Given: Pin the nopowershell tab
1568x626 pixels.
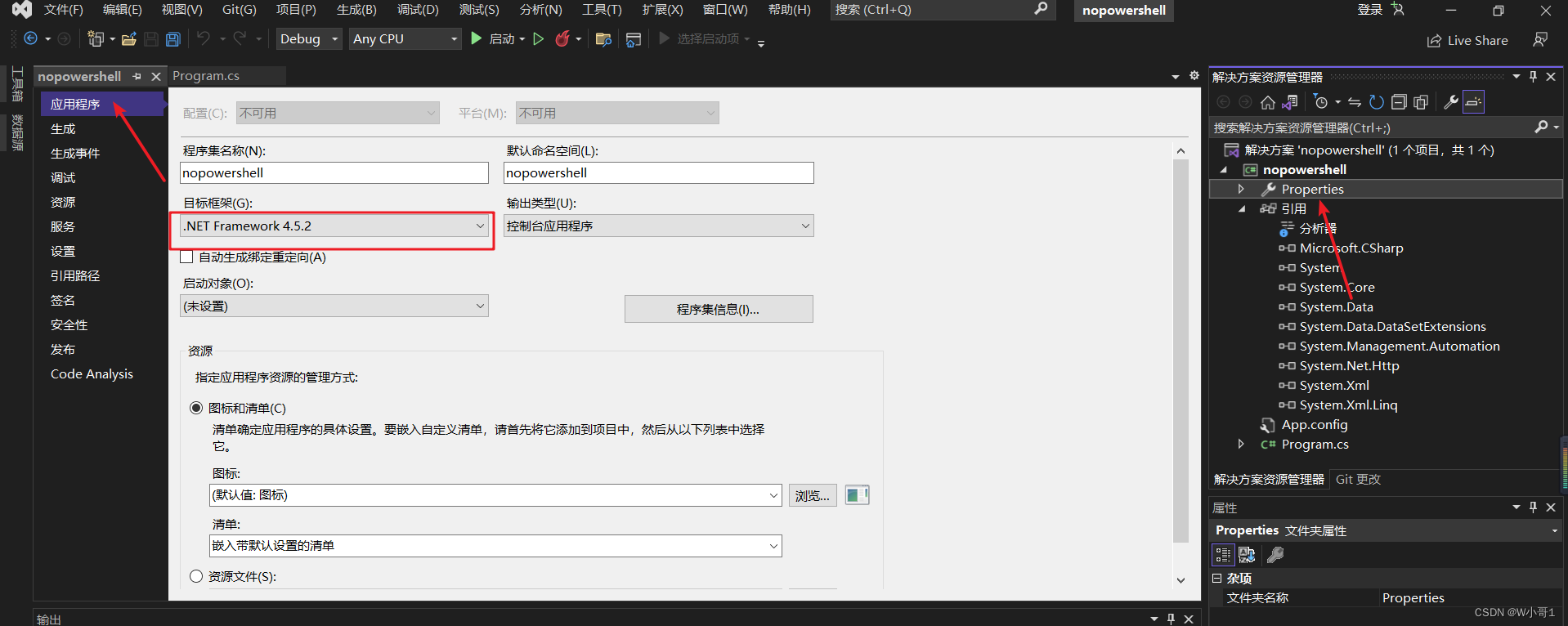Looking at the screenshot, I should pos(137,76).
